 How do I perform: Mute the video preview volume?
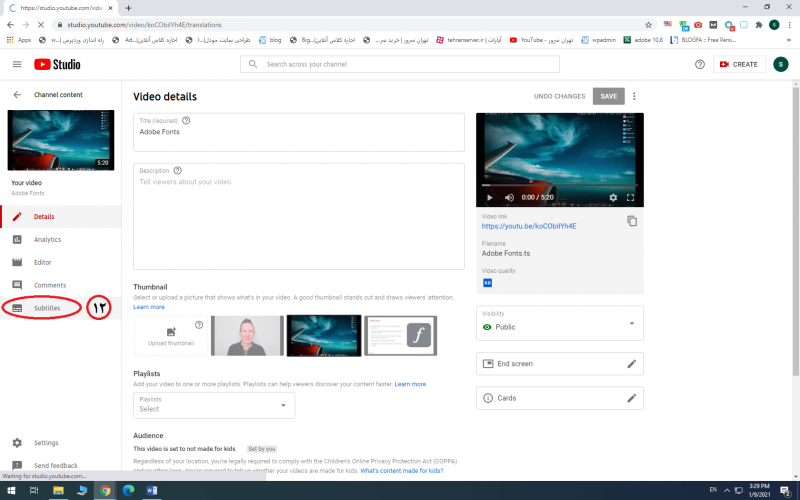coord(508,197)
